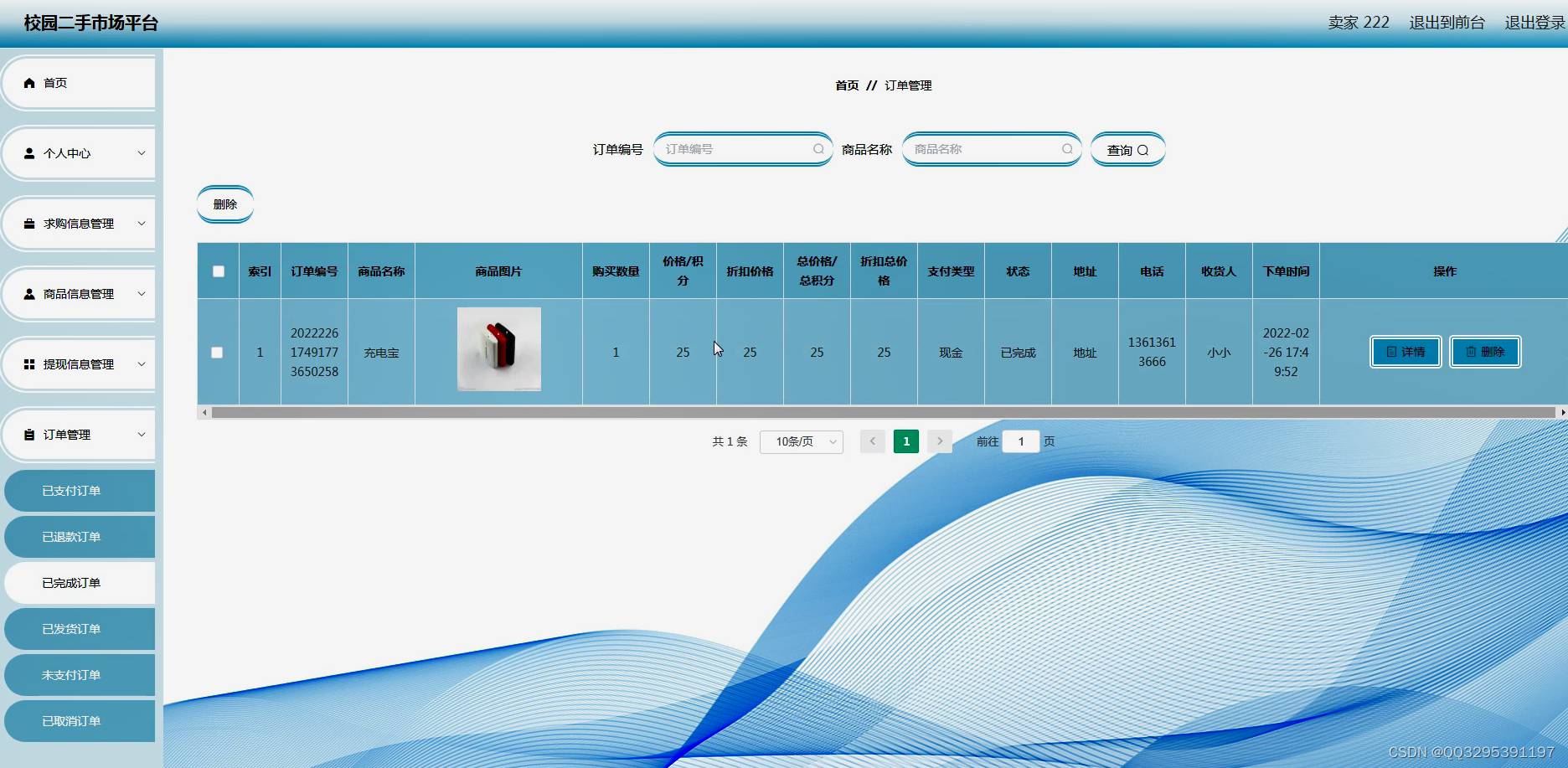Image resolution: width=1568 pixels, height=768 pixels.
Task: Click the 小小 recipient cell
Action: click(1219, 353)
